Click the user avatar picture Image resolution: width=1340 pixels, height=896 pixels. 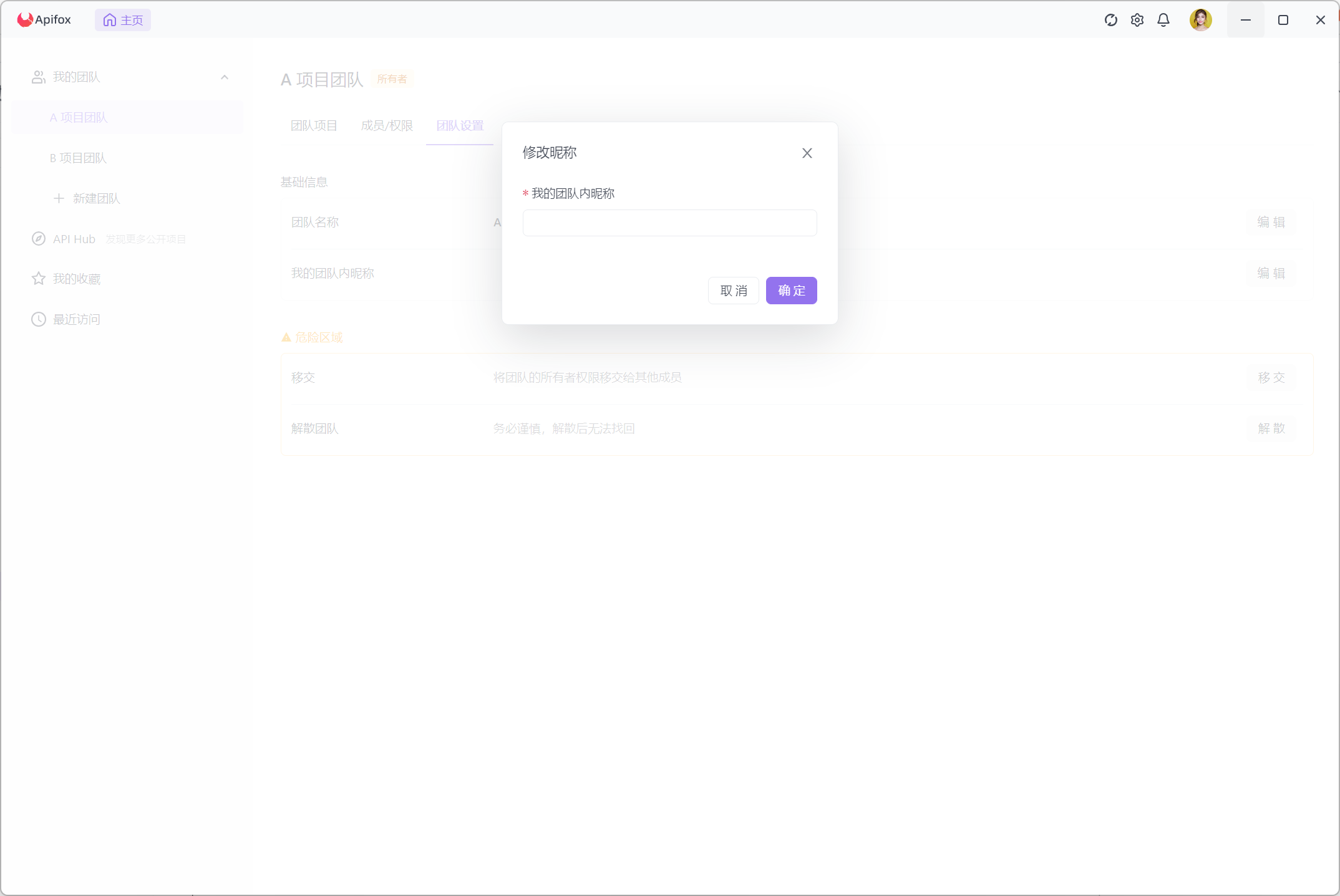tap(1200, 20)
